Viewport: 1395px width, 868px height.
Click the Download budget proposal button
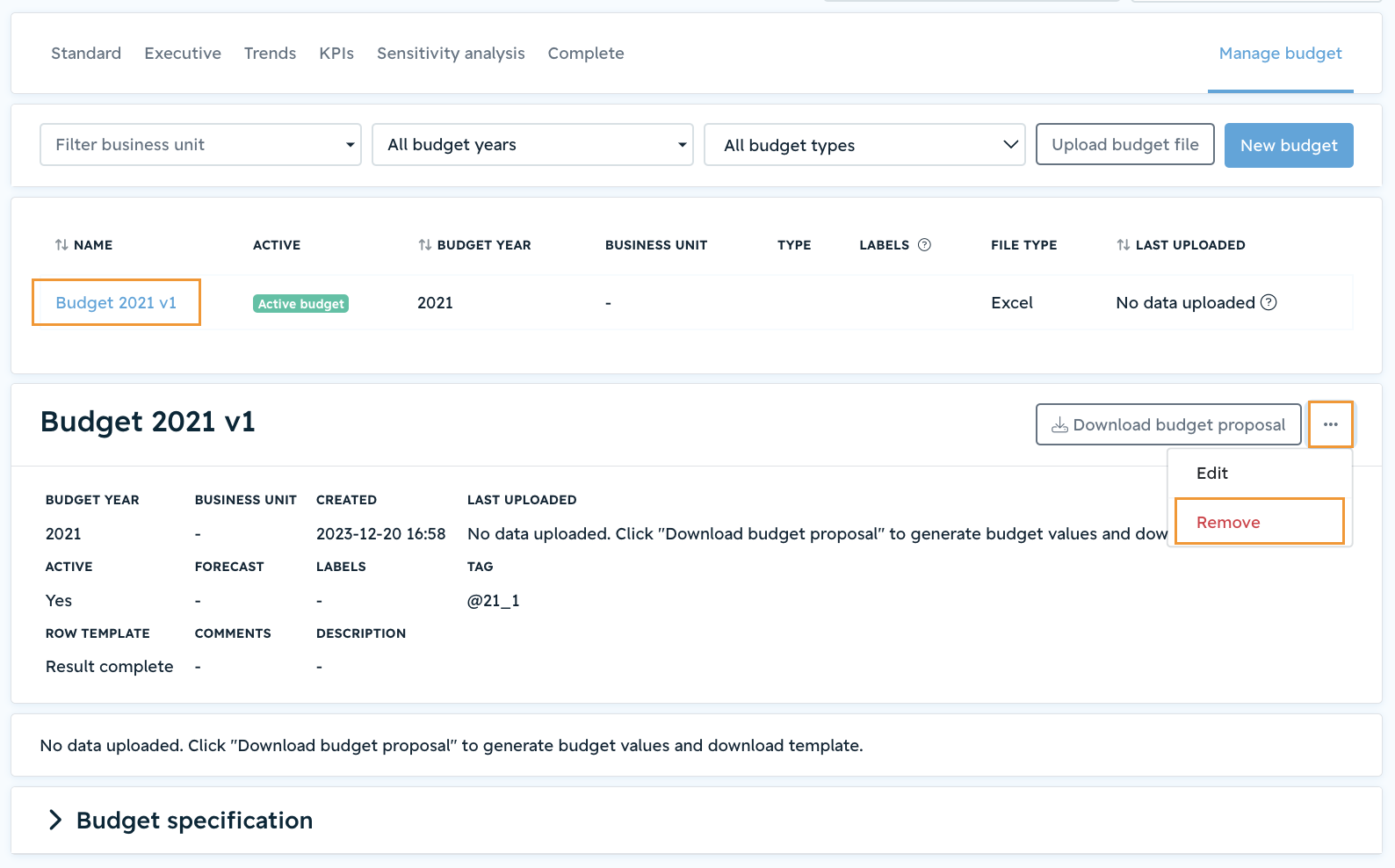point(1168,424)
